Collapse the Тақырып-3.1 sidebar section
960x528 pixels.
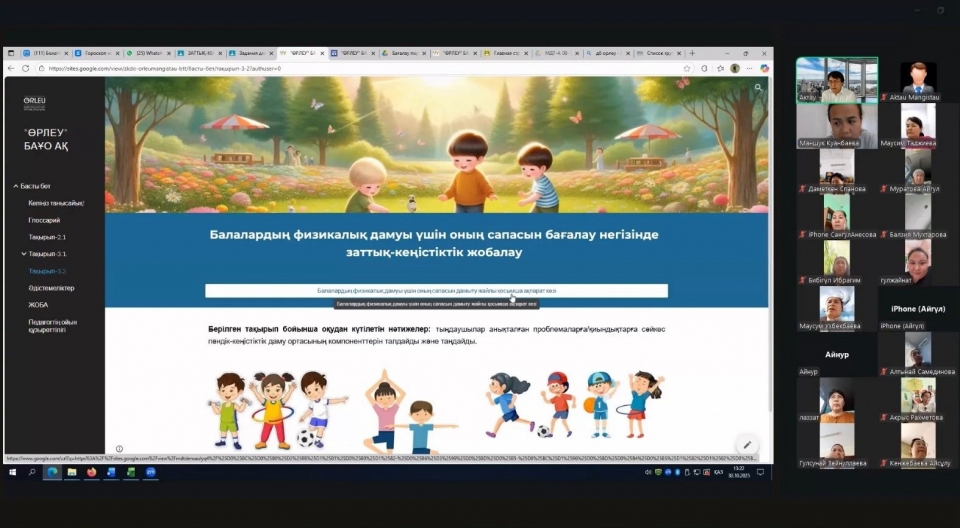pyautogui.click(x=24, y=254)
